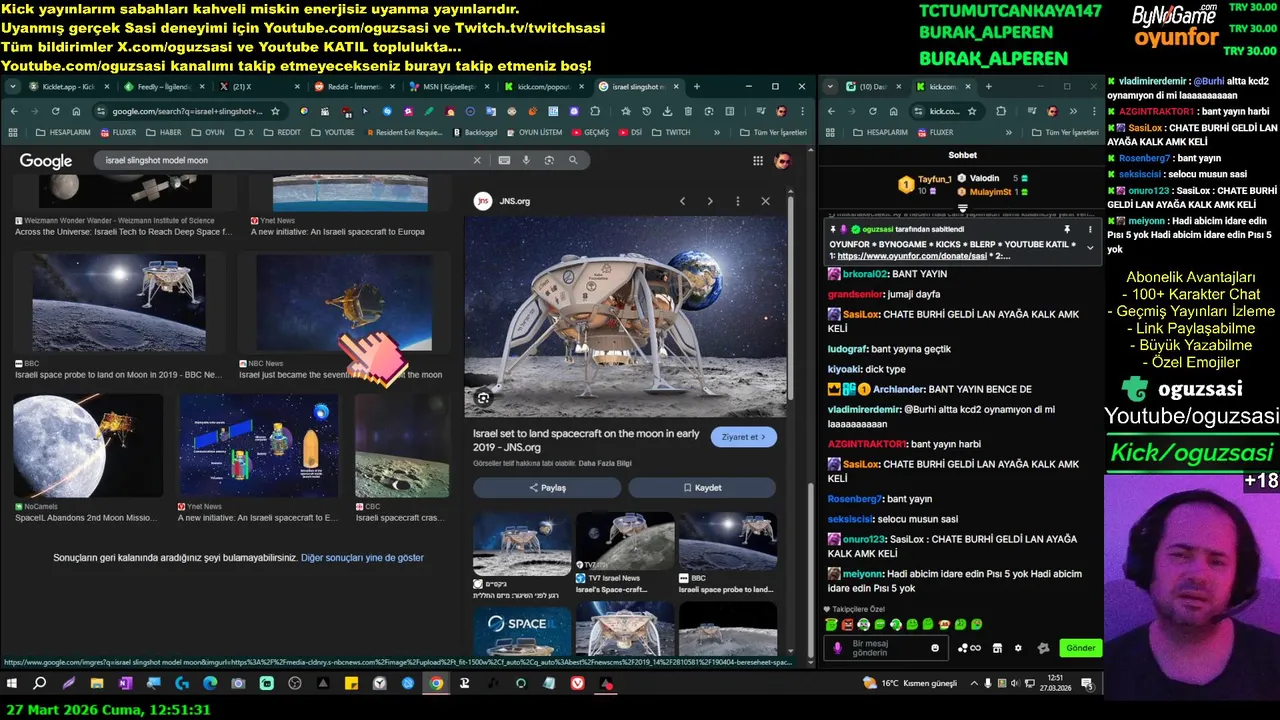Click the microphone chat identity icon
This screenshot has height=720, width=1280.
coord(838,648)
